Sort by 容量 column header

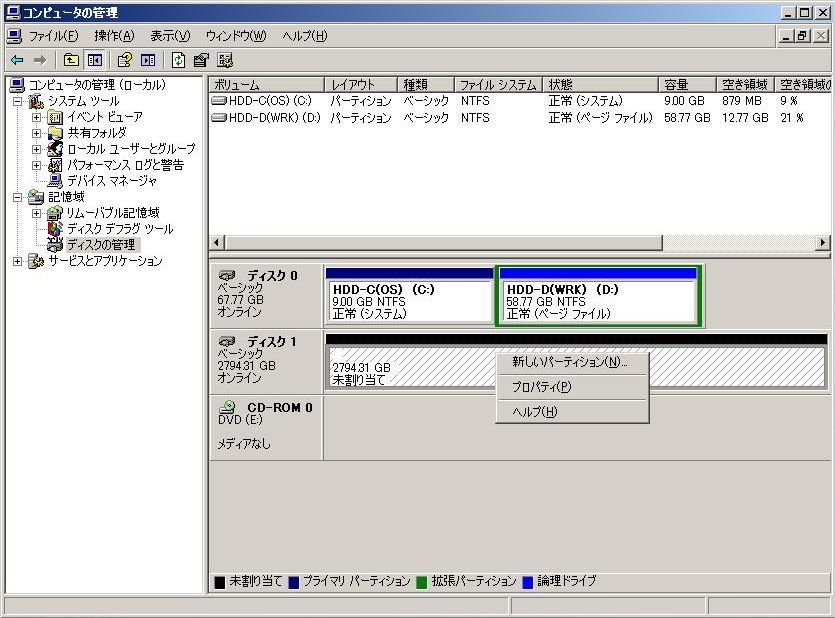687,85
